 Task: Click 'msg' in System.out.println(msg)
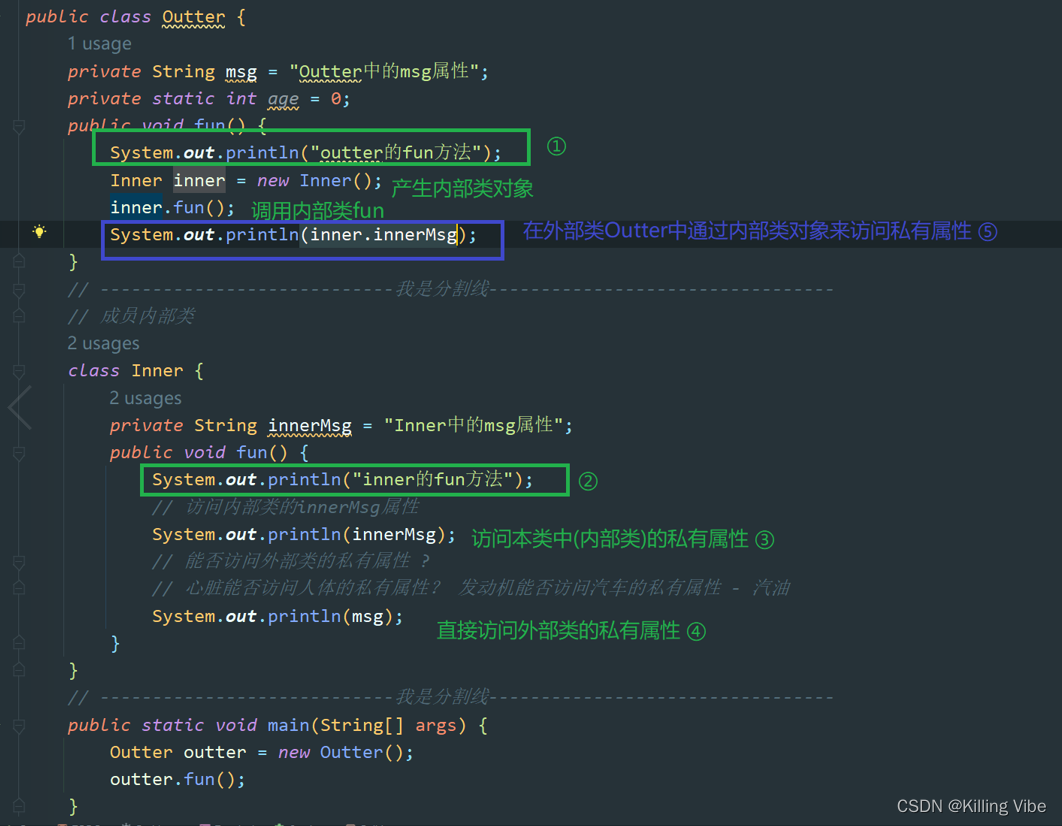[x=368, y=617]
